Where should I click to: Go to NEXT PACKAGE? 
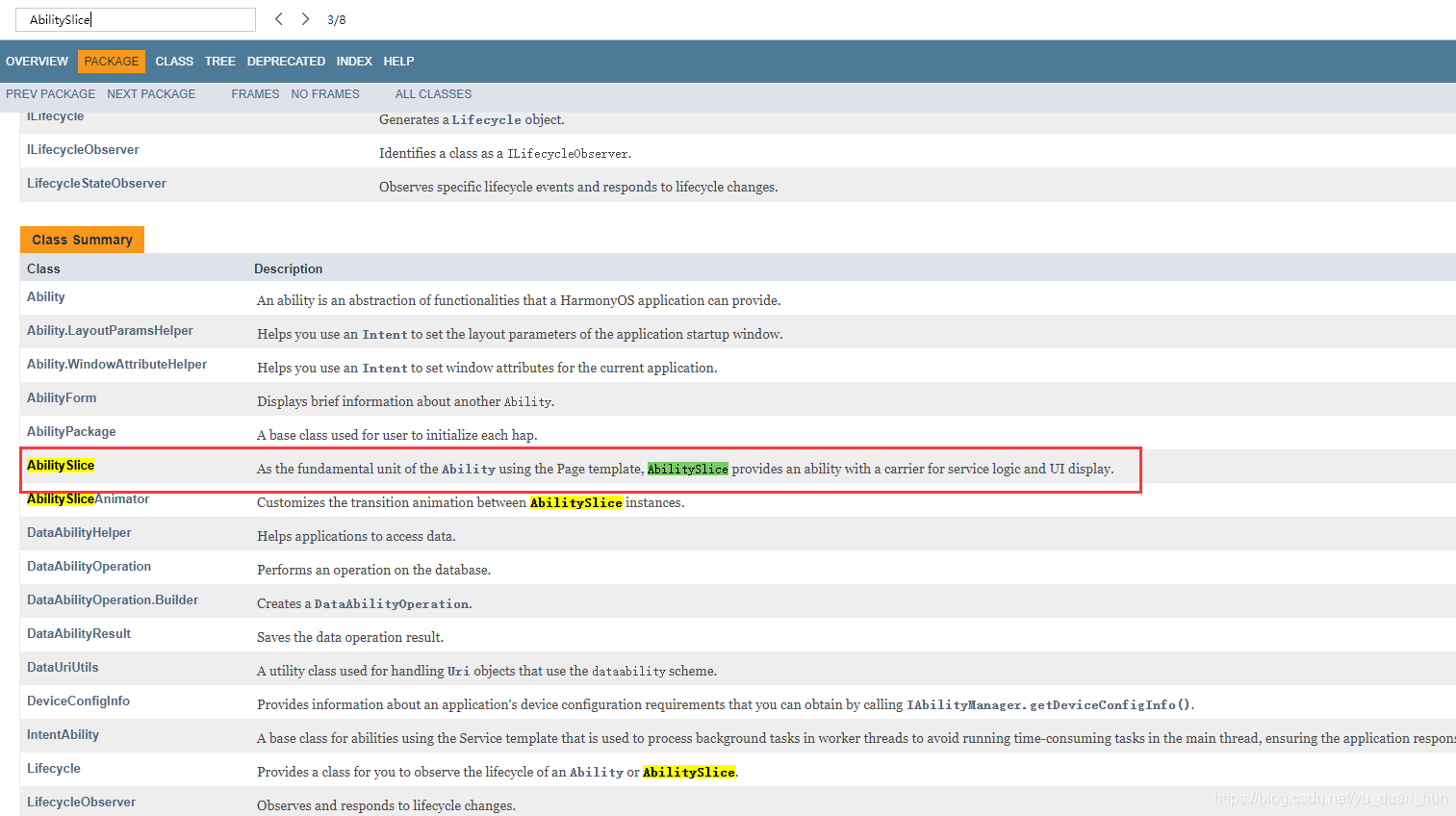coord(151,94)
